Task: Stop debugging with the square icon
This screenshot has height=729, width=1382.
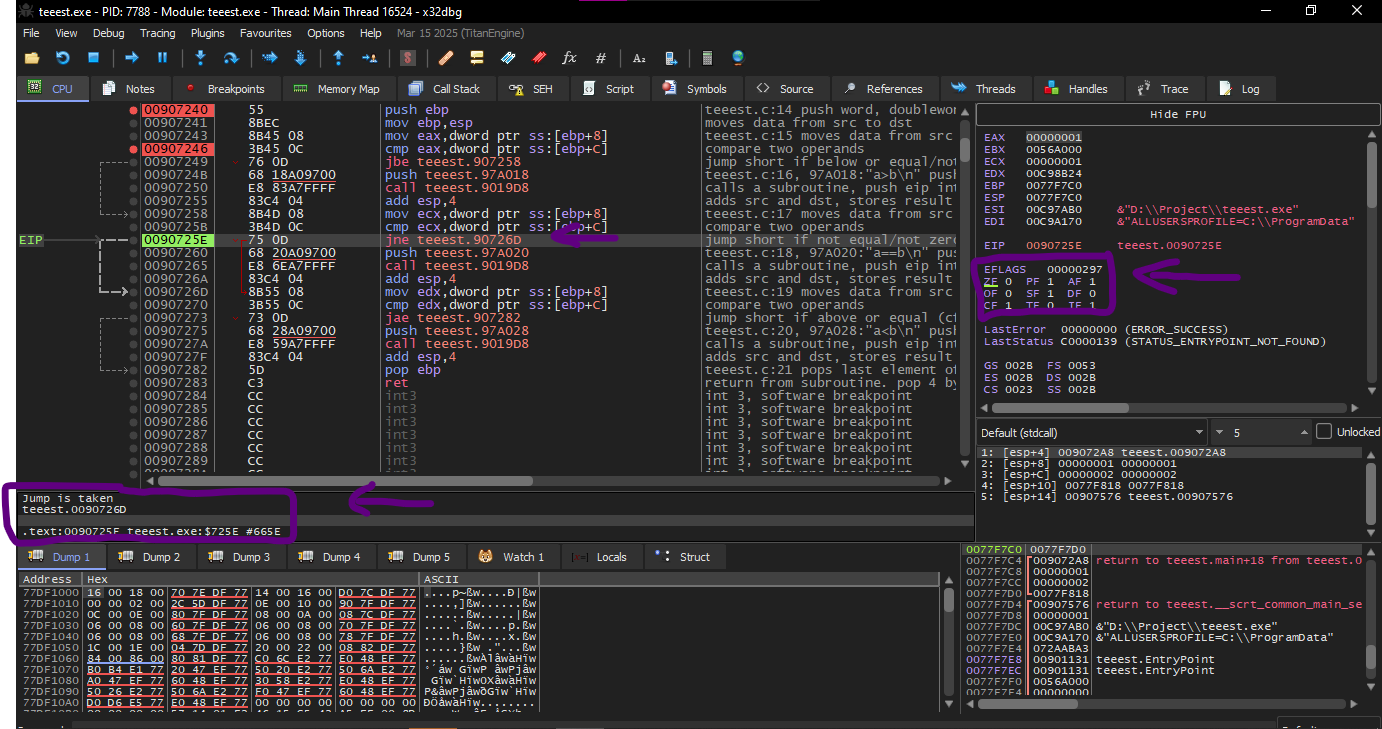Action: click(93, 58)
